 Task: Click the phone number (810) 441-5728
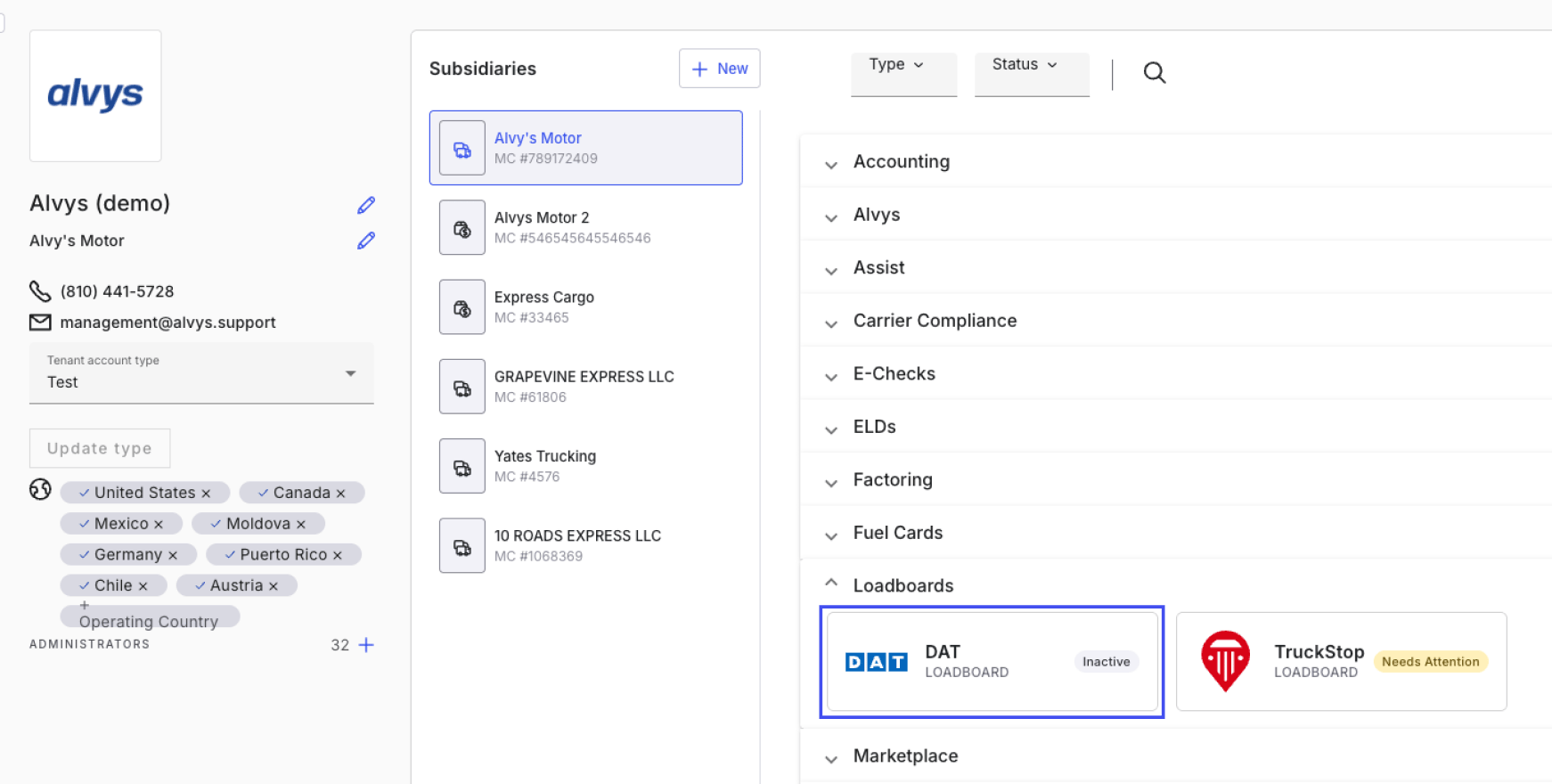click(x=117, y=291)
